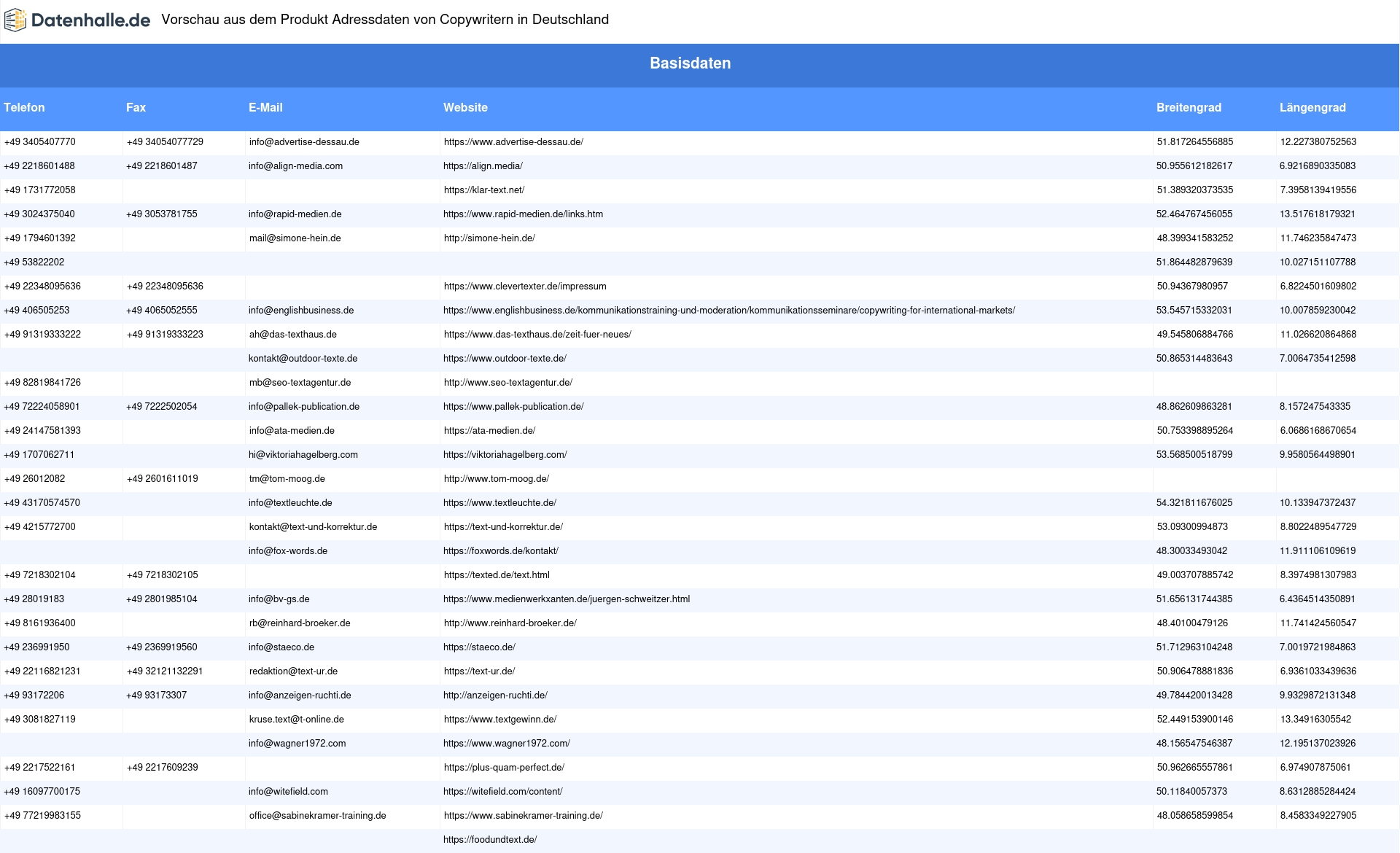Open http://www.reinhard-broeker.de/ website
This screenshot has width=1400, height=853.
(510, 623)
